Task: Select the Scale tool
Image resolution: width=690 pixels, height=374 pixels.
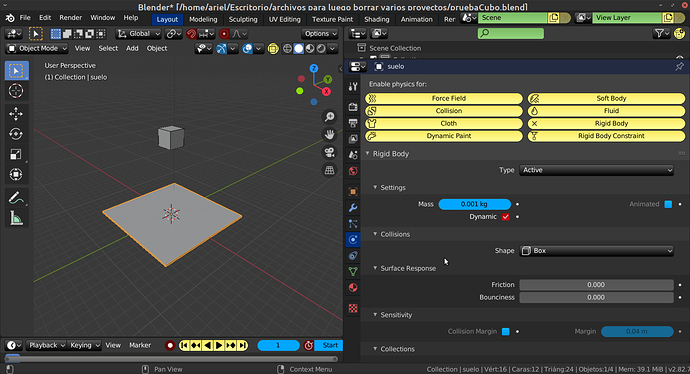Action: click(x=16, y=154)
